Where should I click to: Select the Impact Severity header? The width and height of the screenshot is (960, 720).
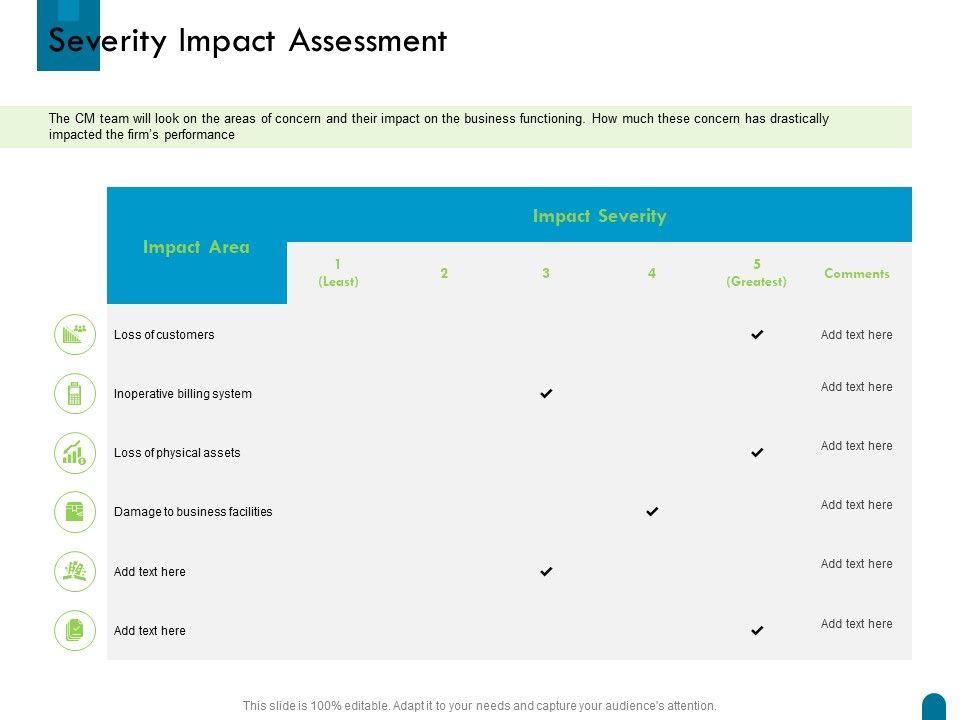[x=599, y=216]
